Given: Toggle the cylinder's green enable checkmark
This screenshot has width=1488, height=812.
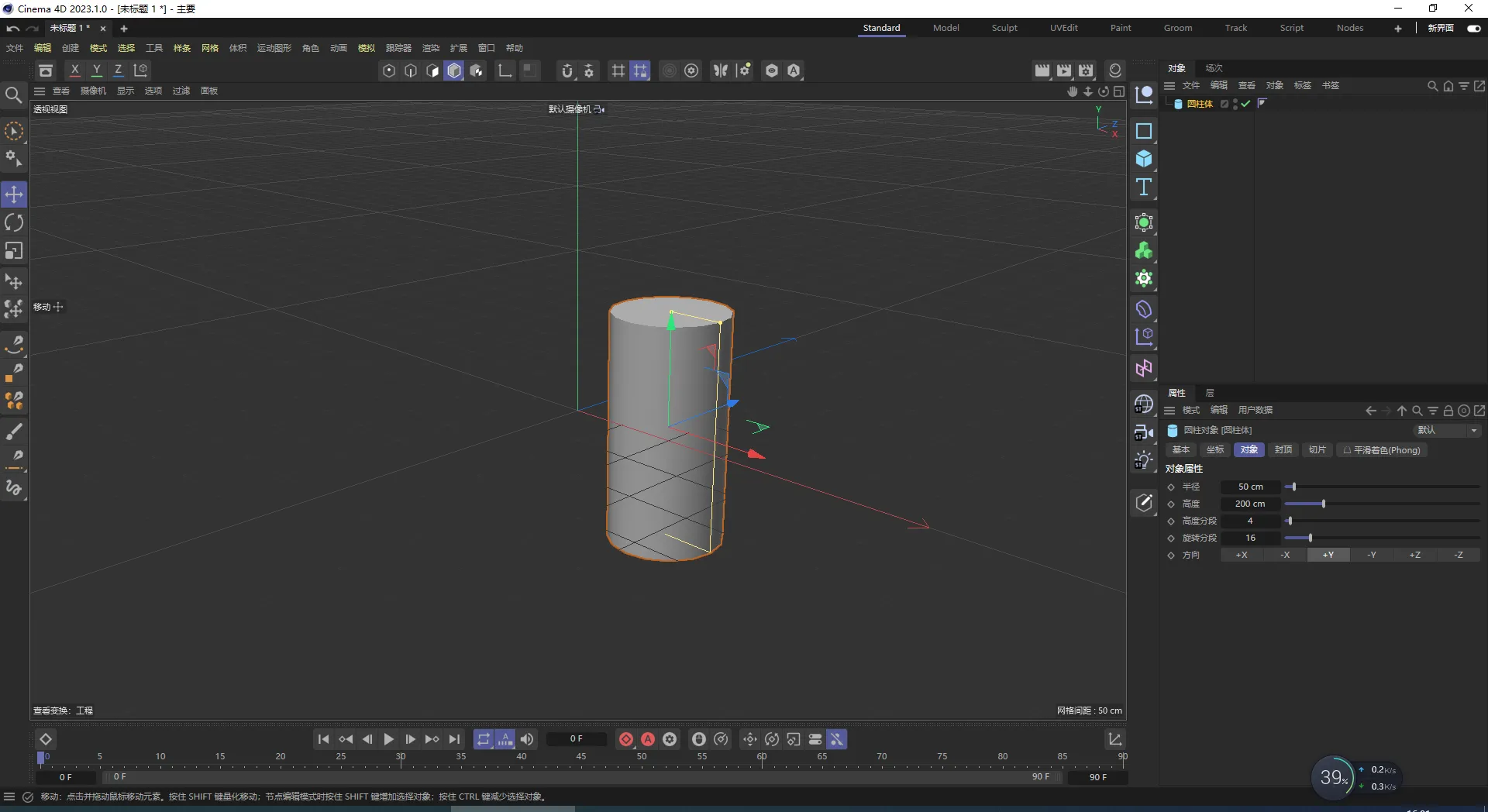Looking at the screenshot, I should pos(1245,104).
